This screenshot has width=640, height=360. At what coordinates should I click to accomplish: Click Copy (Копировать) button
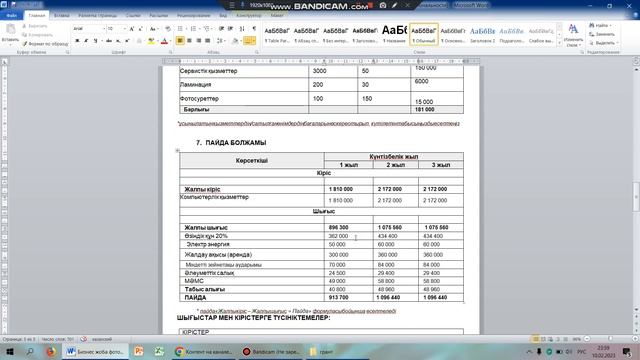coord(38,35)
